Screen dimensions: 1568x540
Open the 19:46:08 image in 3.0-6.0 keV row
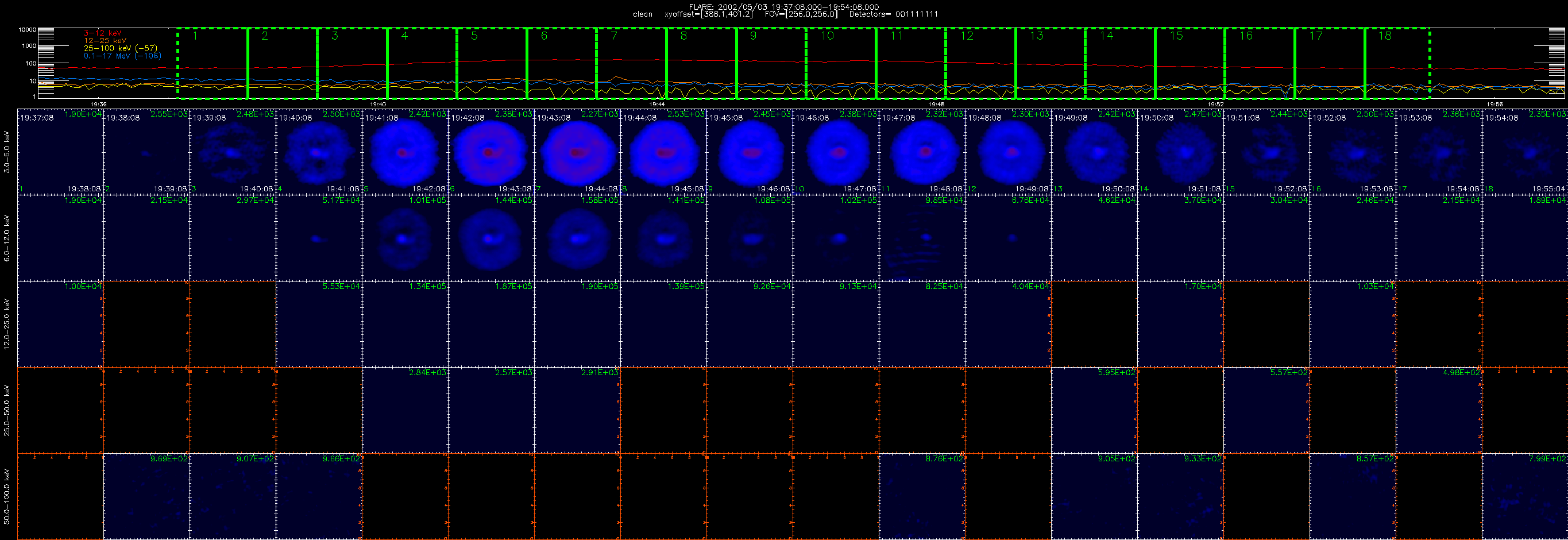(x=836, y=152)
